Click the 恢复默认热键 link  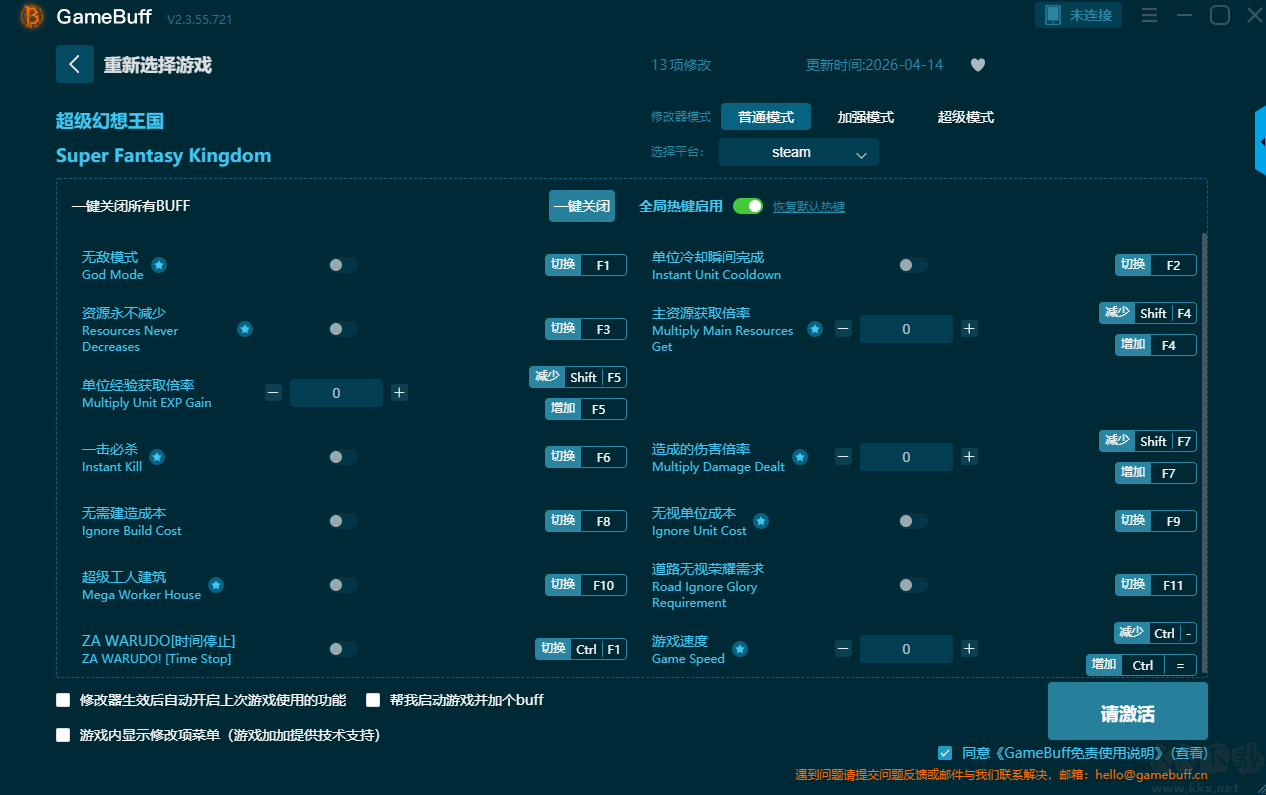pos(809,207)
